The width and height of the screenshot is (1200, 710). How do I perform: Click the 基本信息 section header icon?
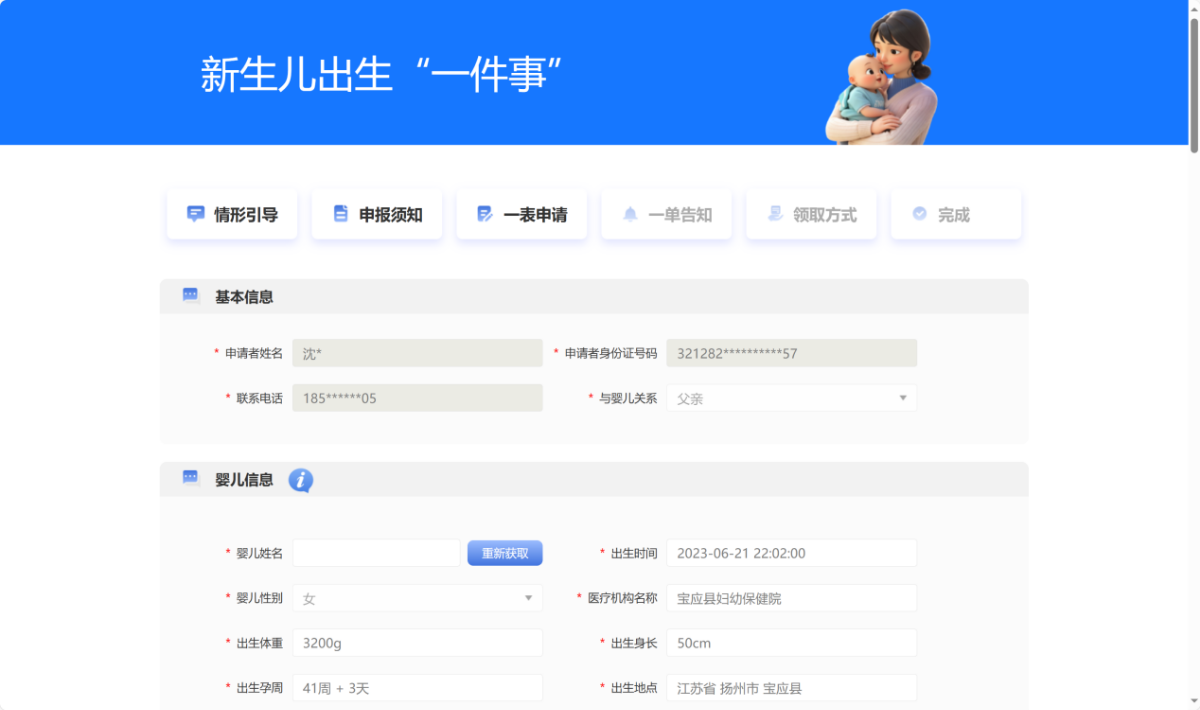point(191,296)
